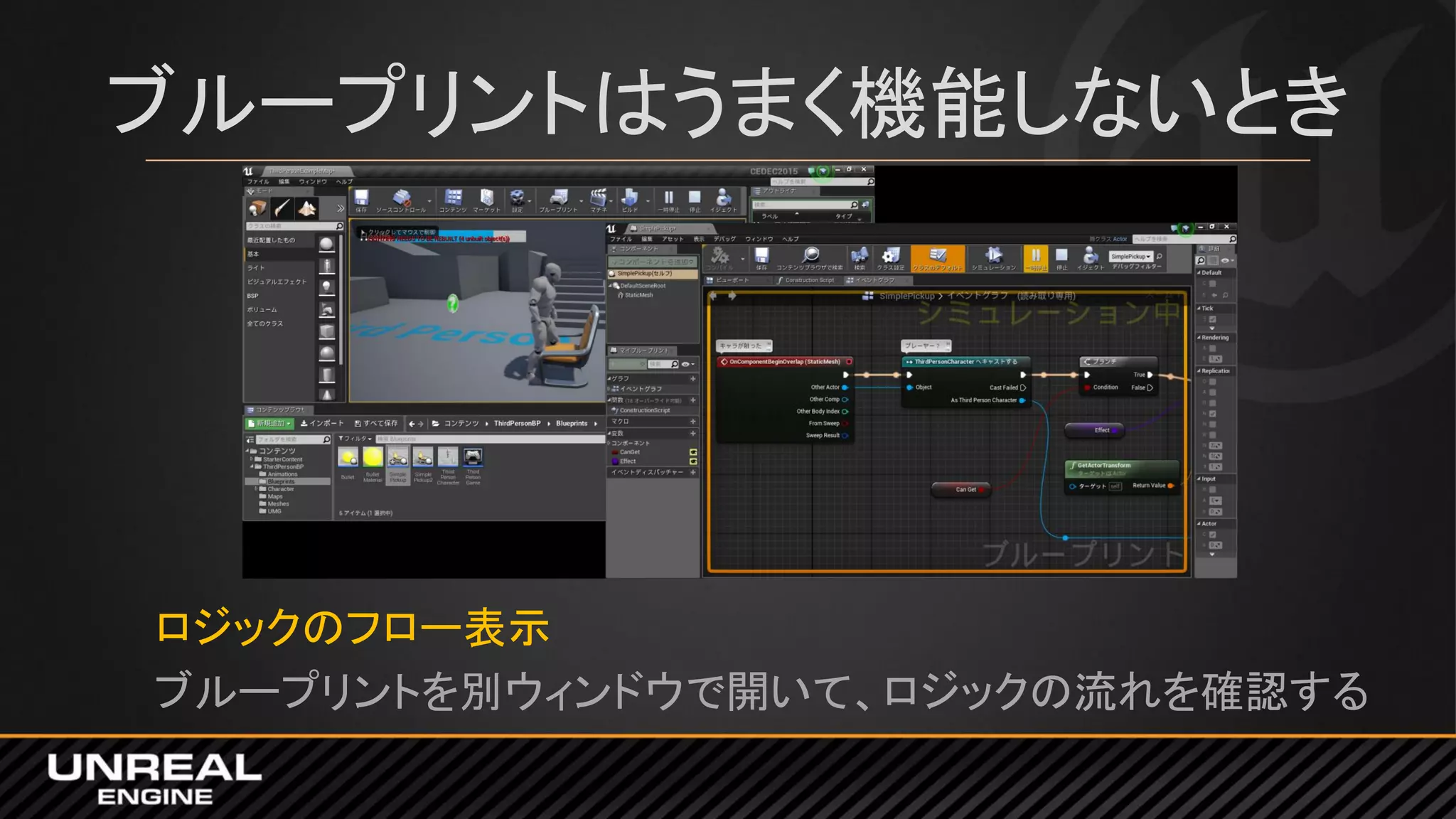Viewport: 1456px width, 819px height.
Task: Open Window (ウィンドウ) menu in main editor
Action: 313,181
